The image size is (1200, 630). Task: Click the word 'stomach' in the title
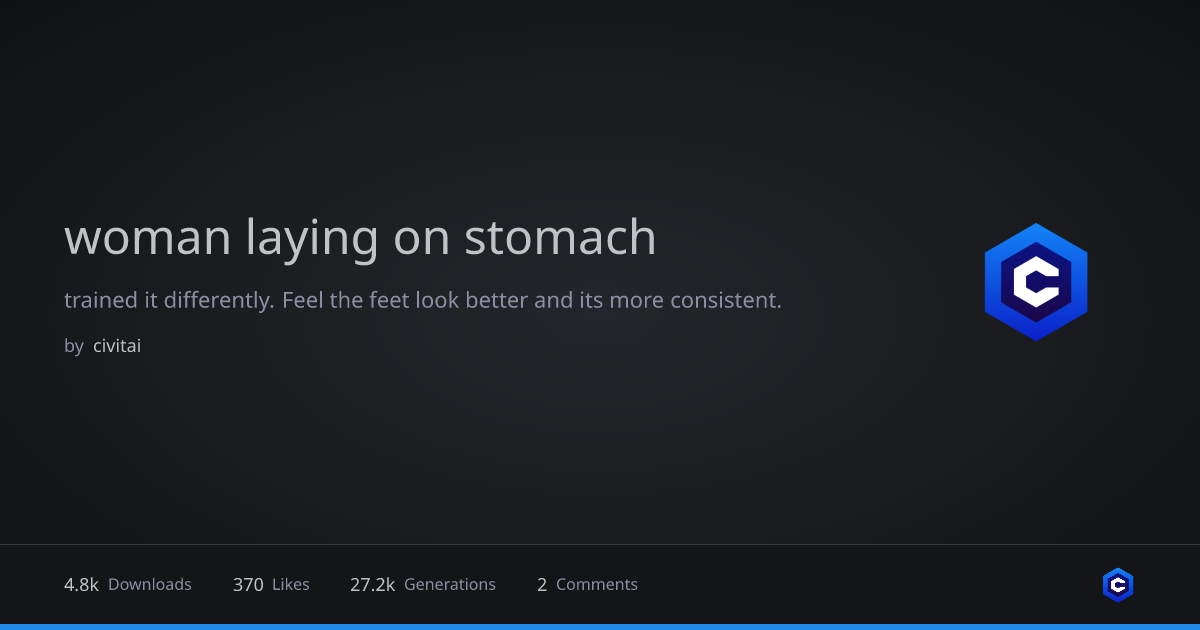click(x=560, y=237)
